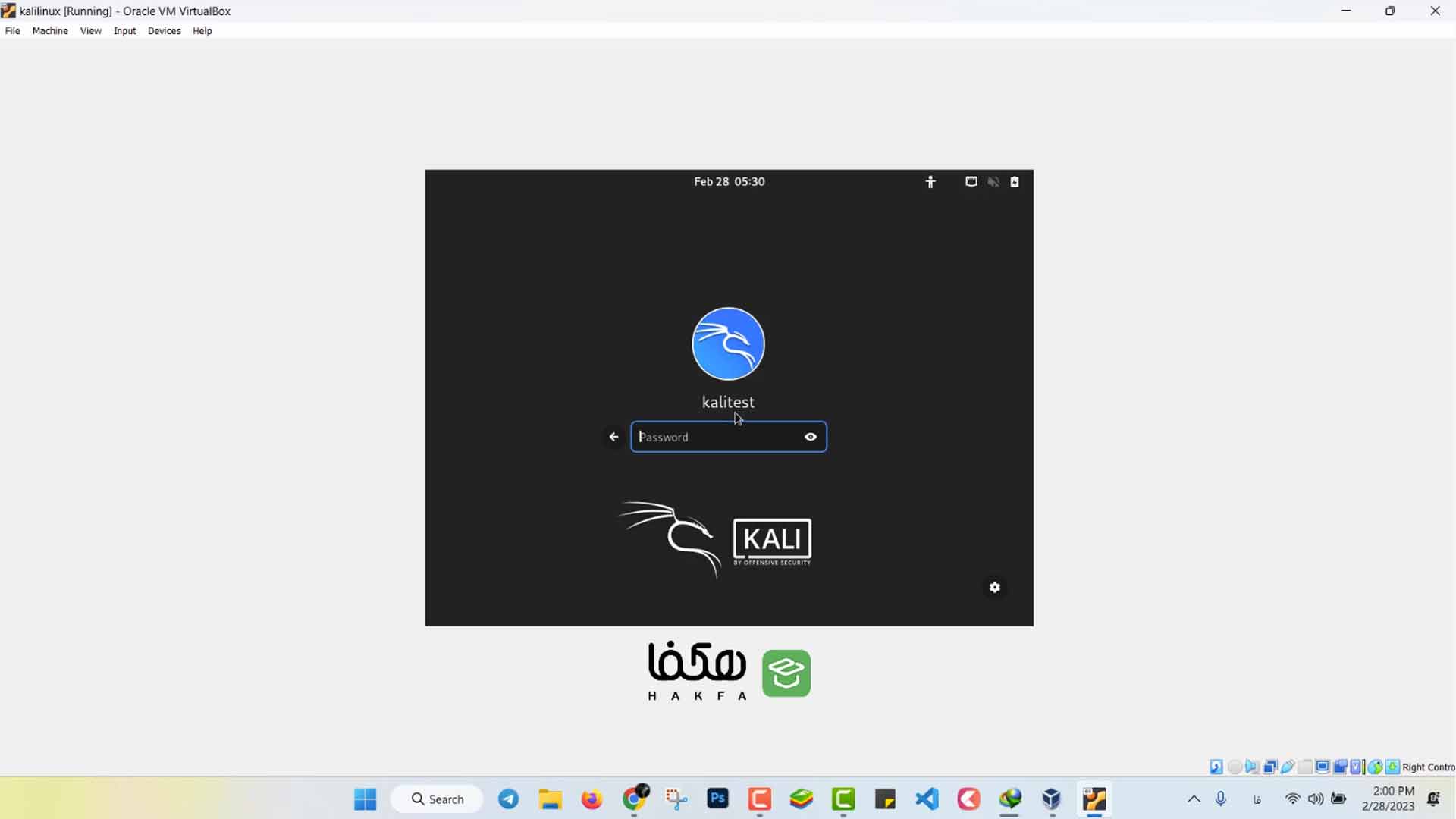The height and width of the screenshot is (819, 1456).
Task: Switch the keyboard language indicator
Action: click(x=1257, y=799)
